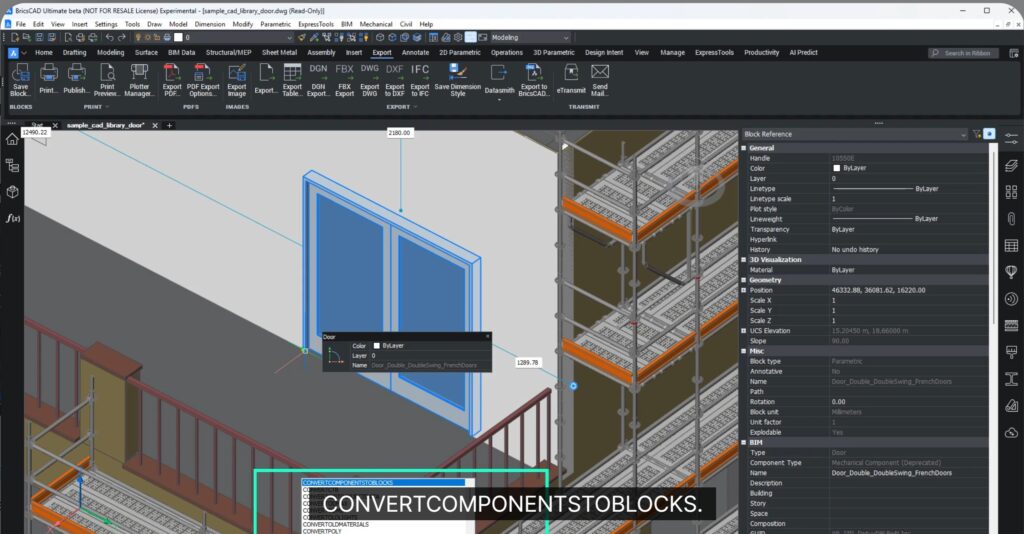This screenshot has height=534, width=1024.
Task: Click the Color ByLayer swatch in properties
Action: tap(837, 168)
